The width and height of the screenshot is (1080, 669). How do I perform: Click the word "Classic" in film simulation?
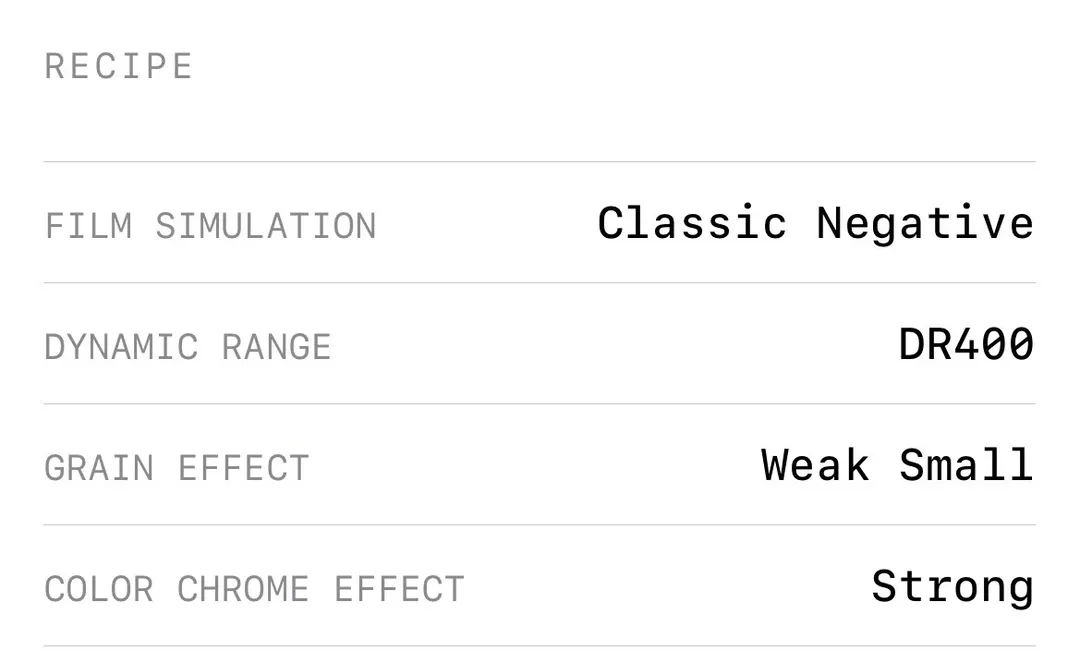(692, 223)
